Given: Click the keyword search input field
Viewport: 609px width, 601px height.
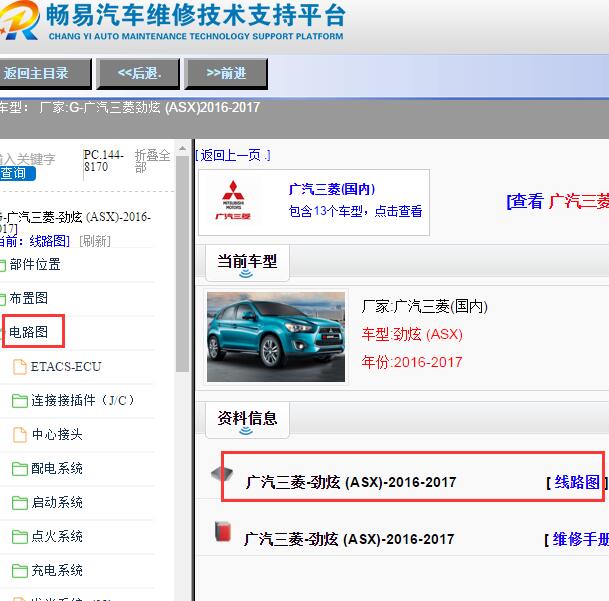Looking at the screenshot, I should (x=28, y=159).
